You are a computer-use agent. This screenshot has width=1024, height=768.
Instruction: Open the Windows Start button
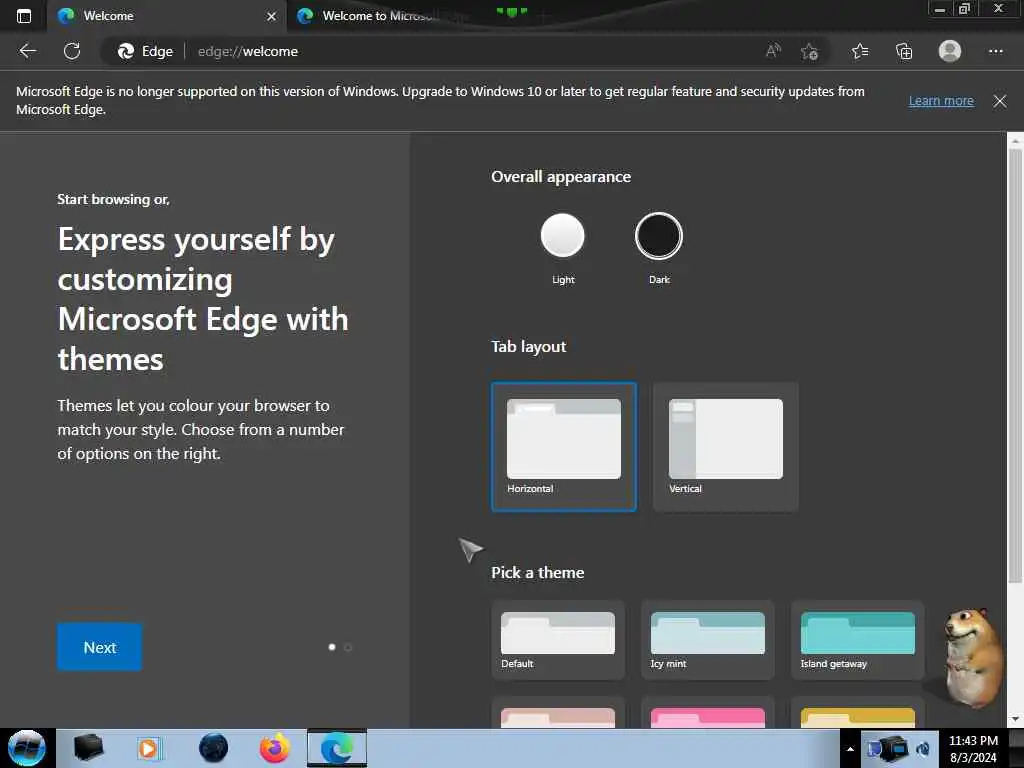[x=27, y=748]
